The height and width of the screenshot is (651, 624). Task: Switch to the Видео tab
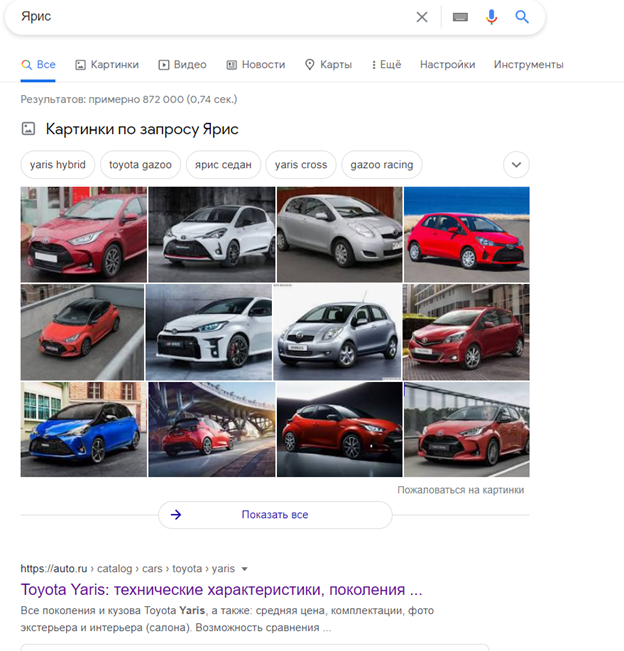[x=182, y=65]
